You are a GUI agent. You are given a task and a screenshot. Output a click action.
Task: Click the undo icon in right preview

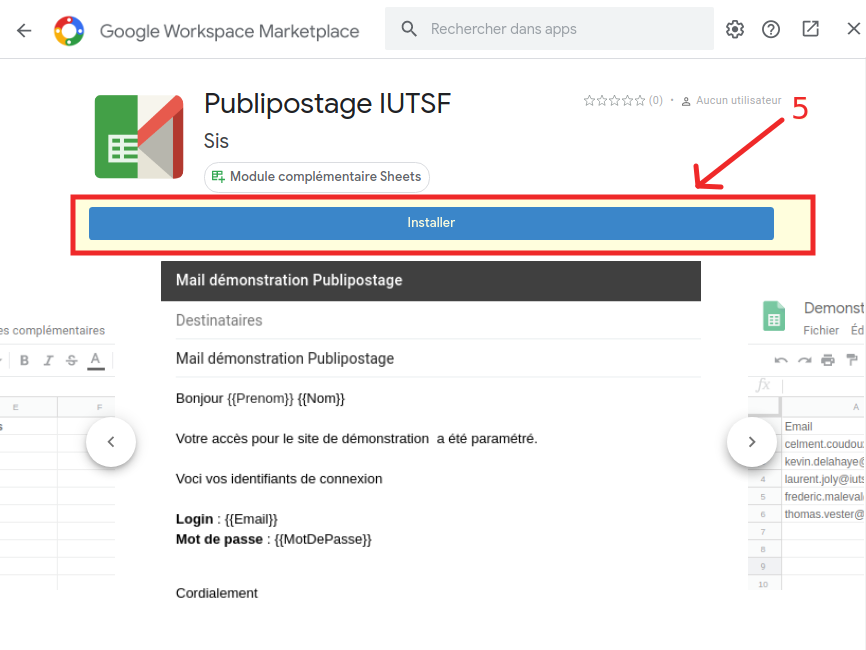(x=780, y=361)
